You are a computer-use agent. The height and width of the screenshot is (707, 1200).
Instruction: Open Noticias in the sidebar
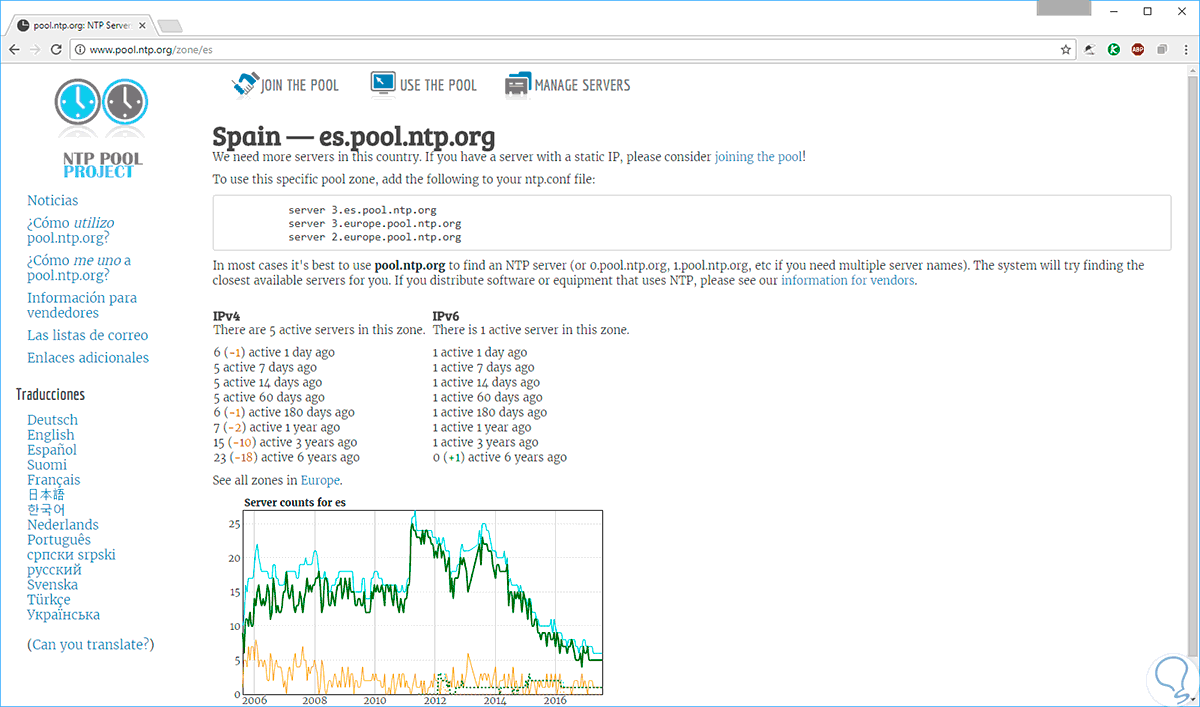[x=52, y=200]
